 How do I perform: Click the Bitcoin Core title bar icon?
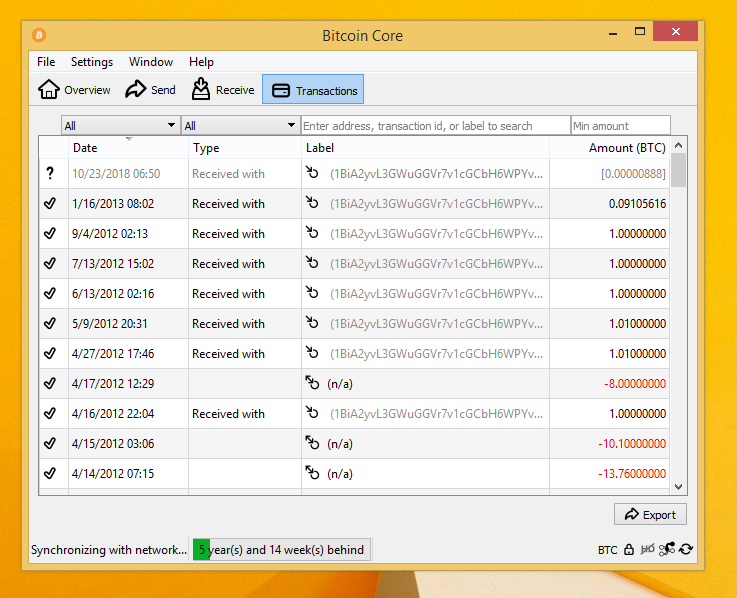tap(39, 35)
